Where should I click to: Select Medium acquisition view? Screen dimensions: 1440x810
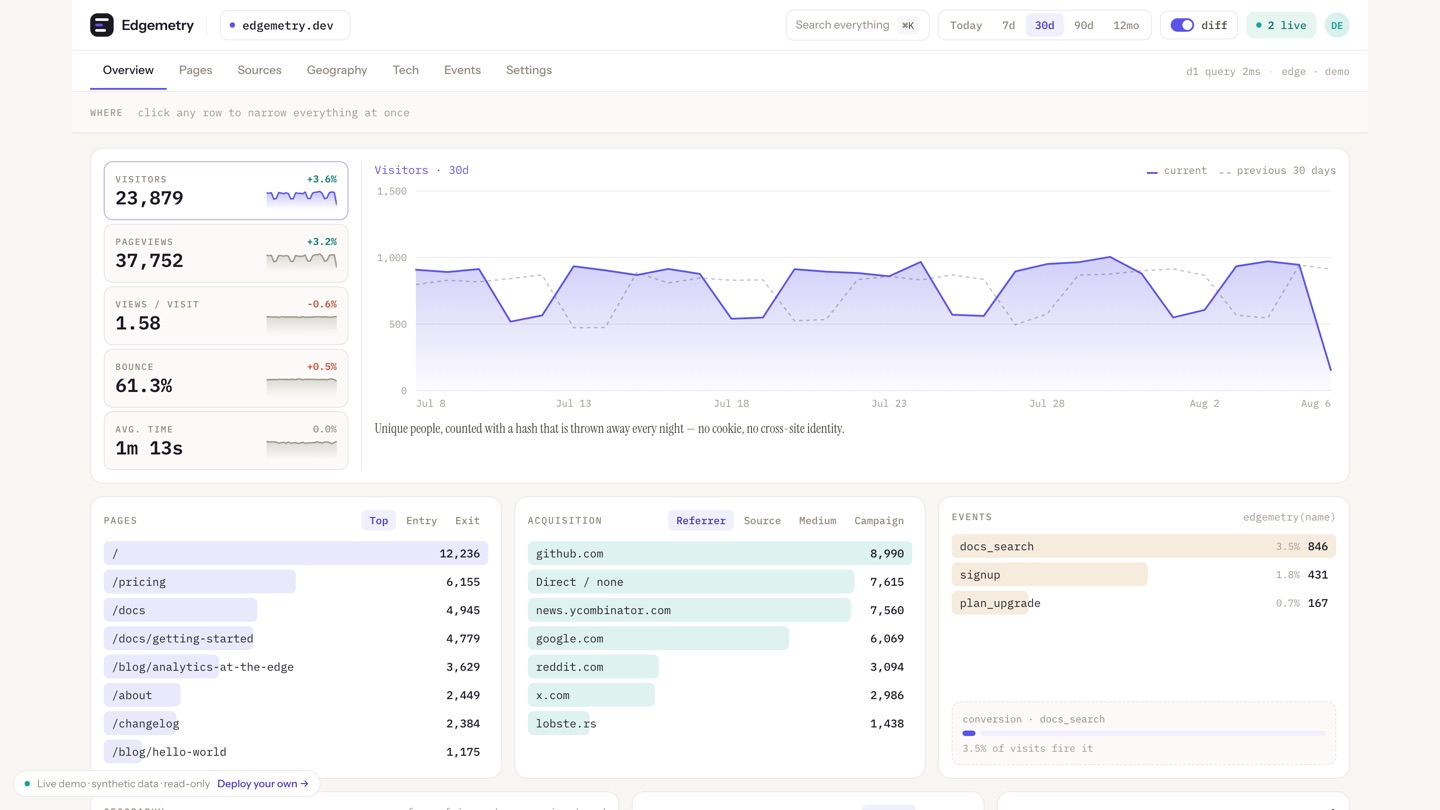(817, 520)
